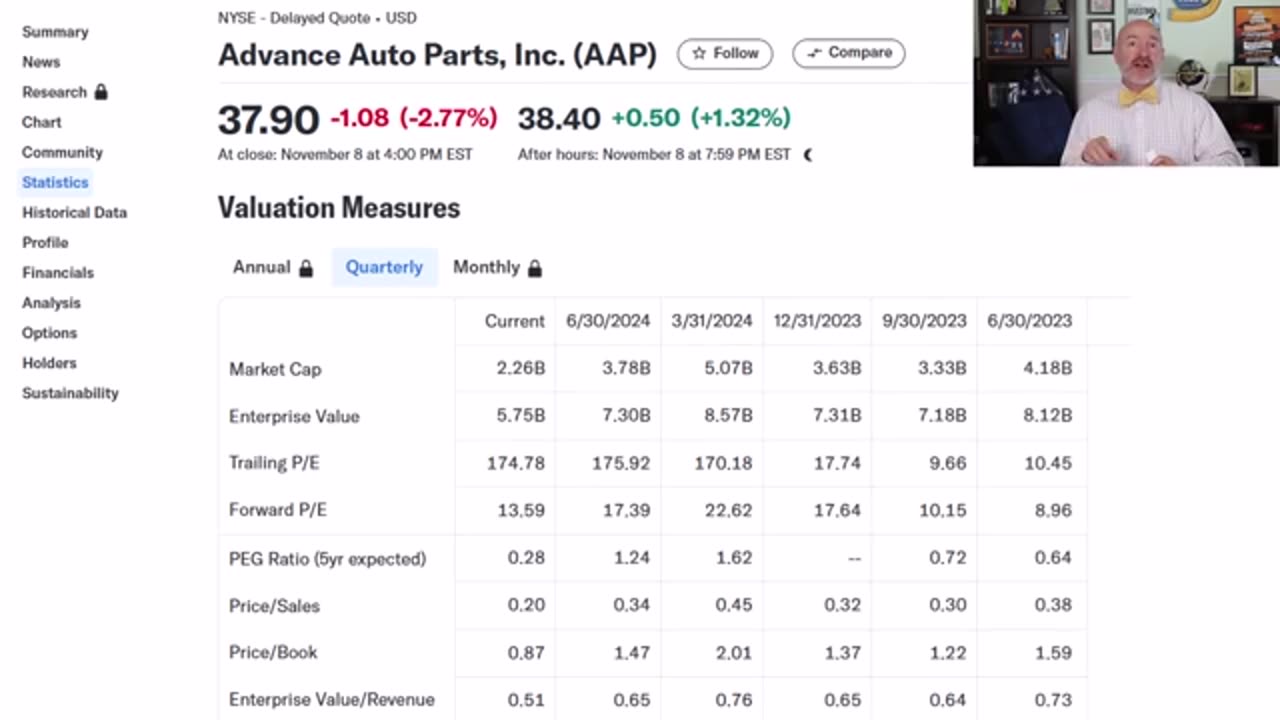
Task: Select the Quarterly tab
Action: 384,267
